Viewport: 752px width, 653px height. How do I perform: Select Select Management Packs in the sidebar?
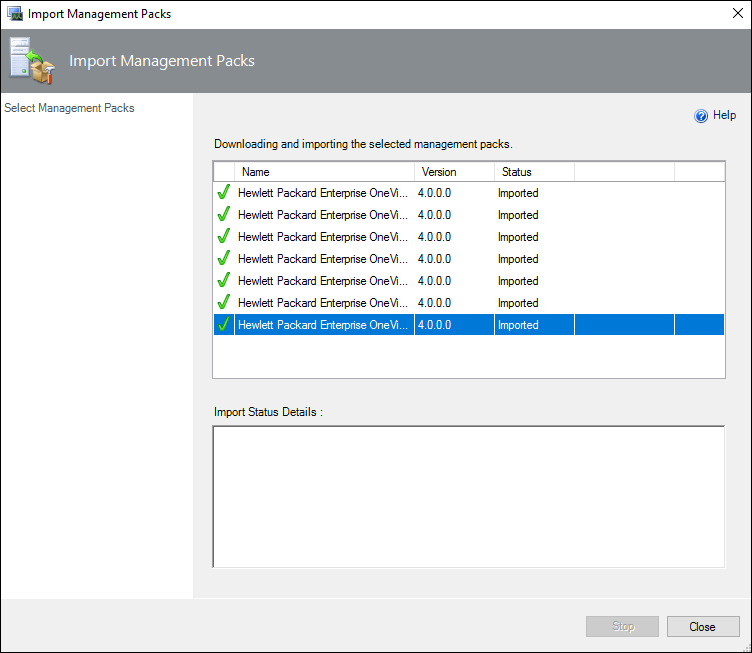(x=69, y=108)
